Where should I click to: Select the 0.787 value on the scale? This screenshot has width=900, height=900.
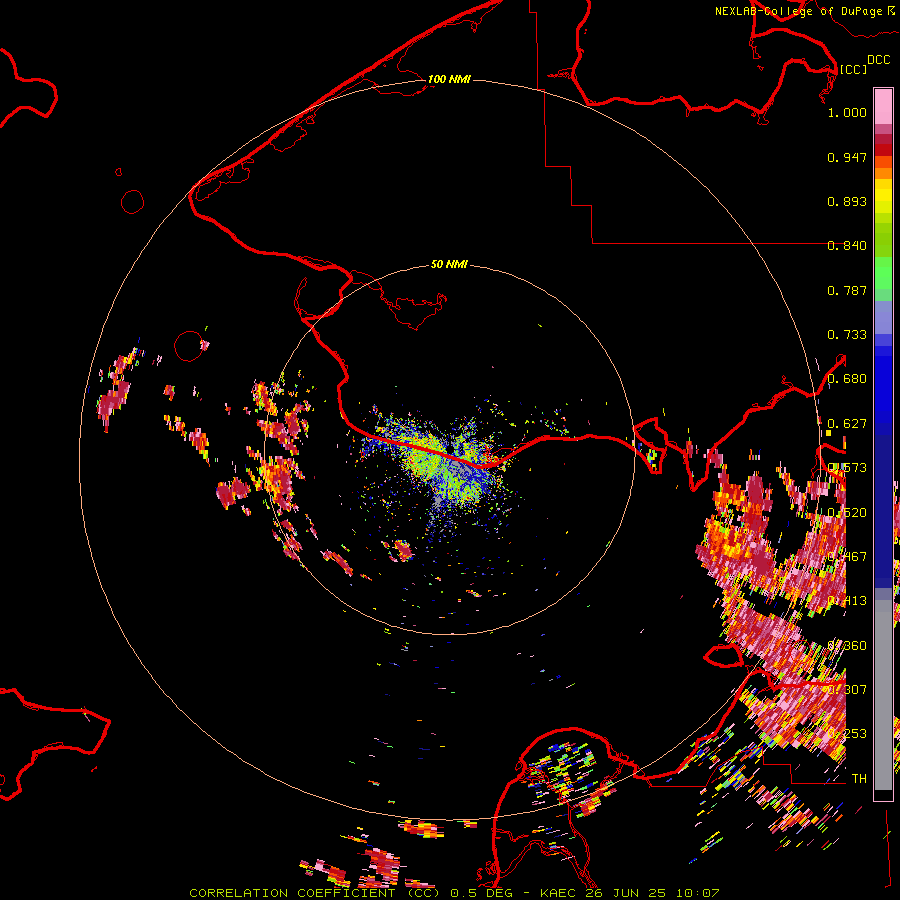pos(847,290)
